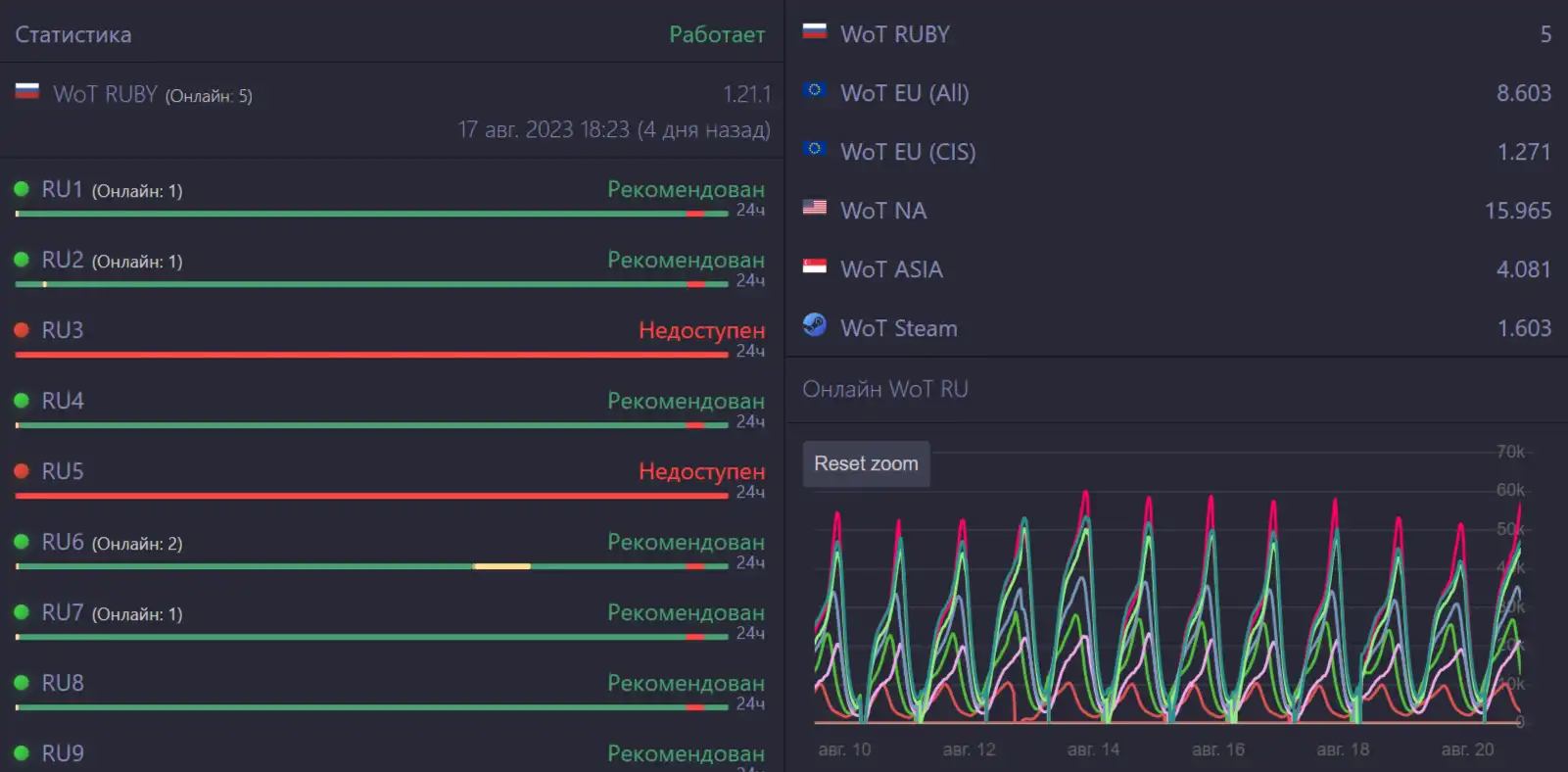Viewport: 1568px width, 772px height.
Task: Click the WoT Steam count 1.603
Action: [1524, 328]
